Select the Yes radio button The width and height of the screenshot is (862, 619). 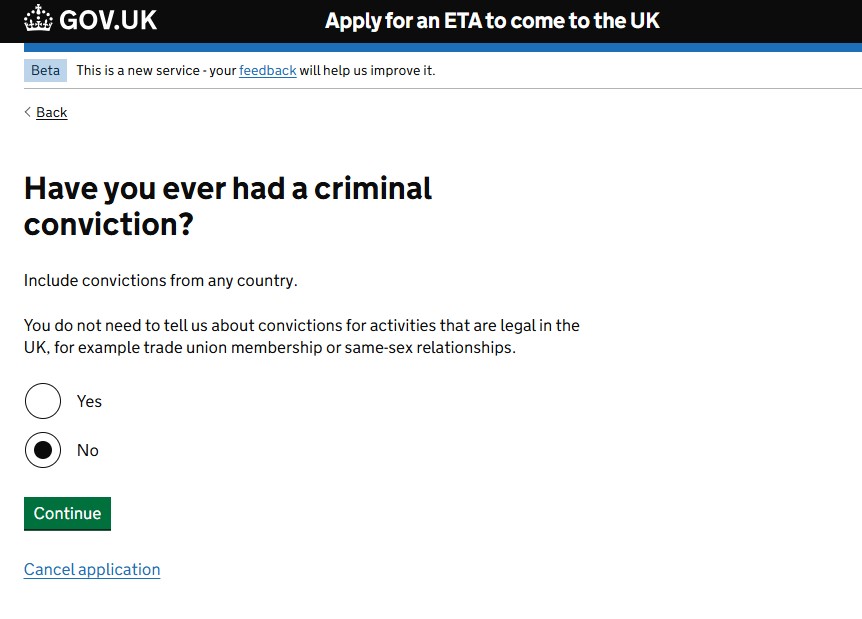43,401
